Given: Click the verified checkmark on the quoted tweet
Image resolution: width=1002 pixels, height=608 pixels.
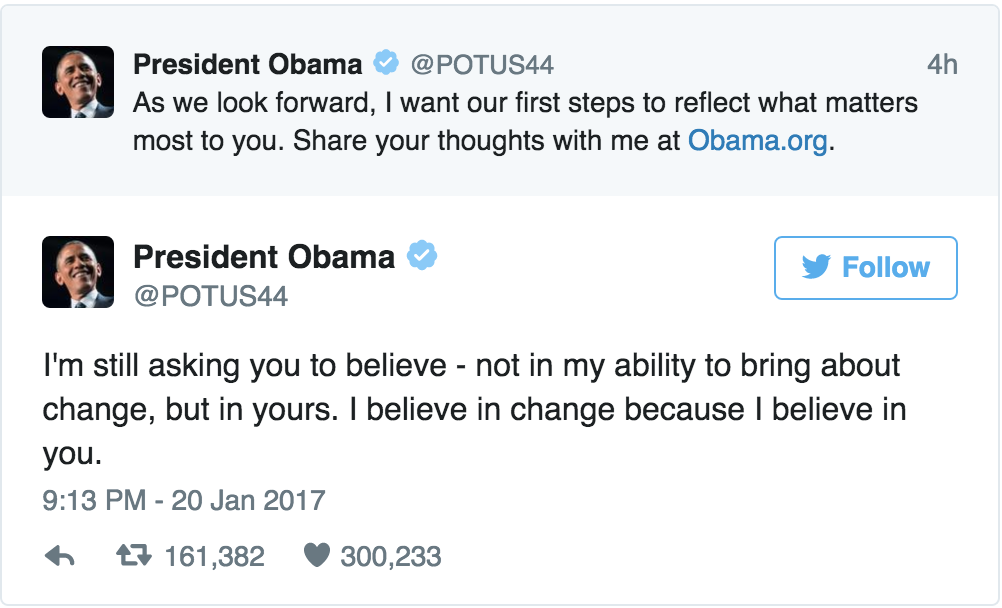Looking at the screenshot, I should tap(384, 63).
